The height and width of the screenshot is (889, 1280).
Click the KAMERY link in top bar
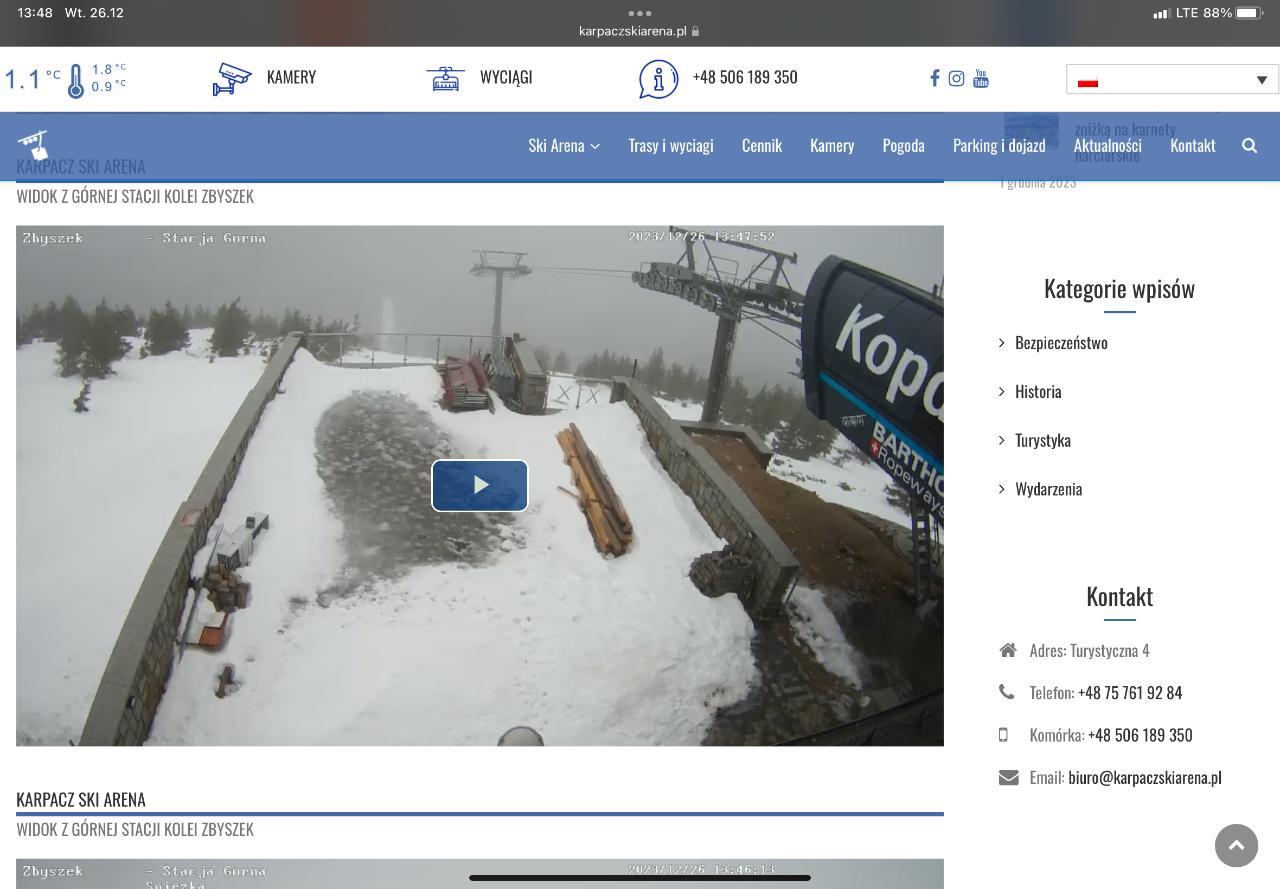[291, 77]
